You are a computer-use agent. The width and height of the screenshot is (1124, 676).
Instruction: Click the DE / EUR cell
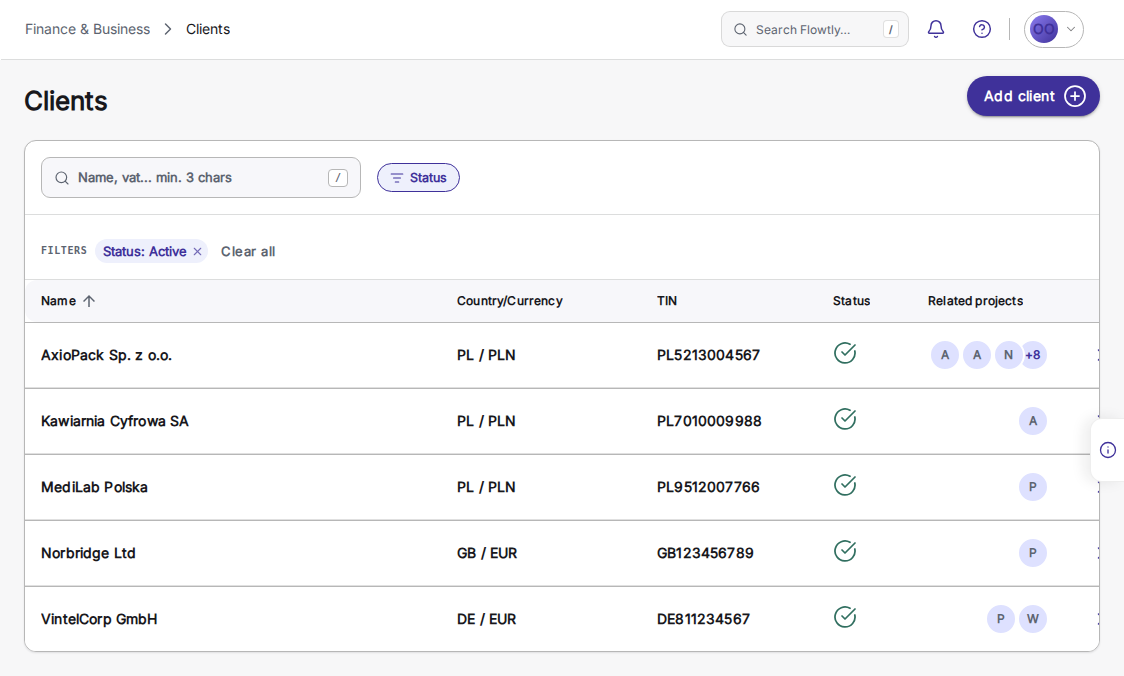pos(487,619)
